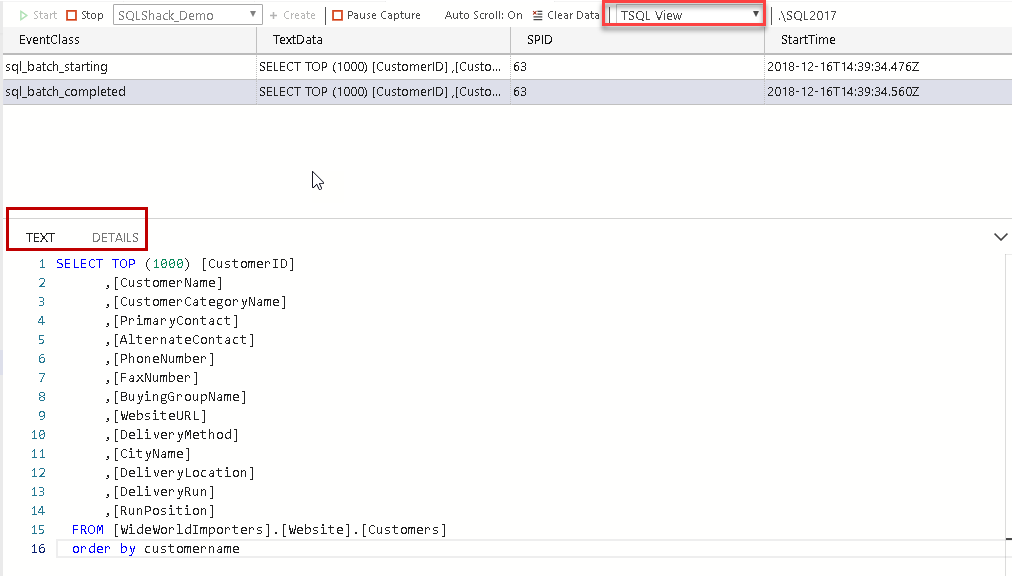Image resolution: width=1012 pixels, height=576 pixels.
Task: Click [CustomerName] on line 2
Action: tap(168, 283)
